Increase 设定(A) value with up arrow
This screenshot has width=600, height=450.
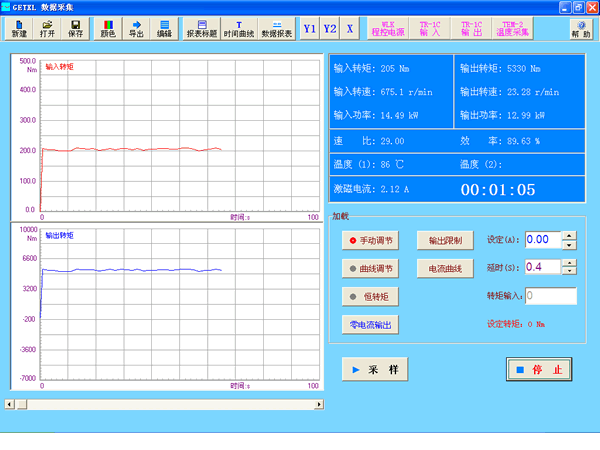click(x=569, y=235)
